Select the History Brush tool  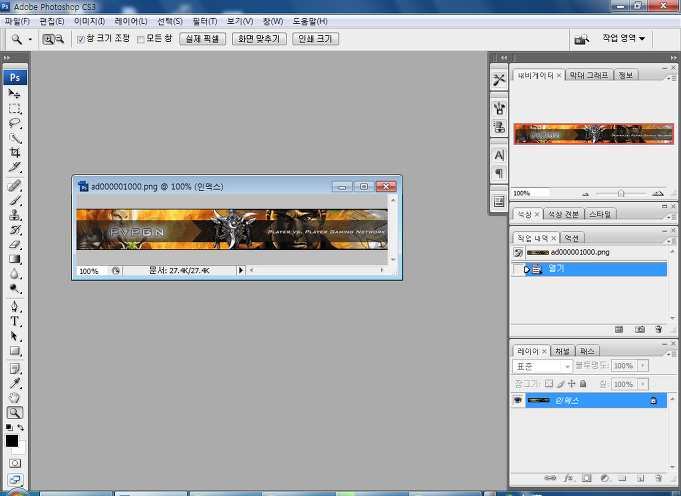point(14,230)
